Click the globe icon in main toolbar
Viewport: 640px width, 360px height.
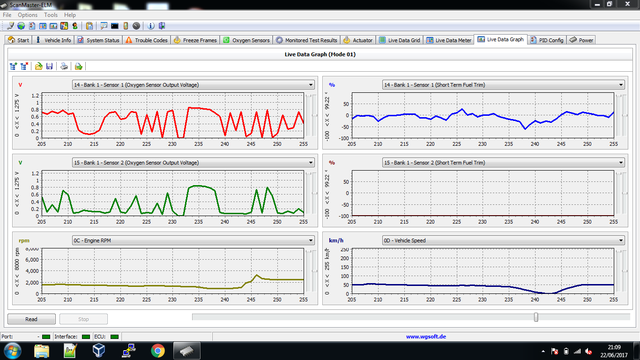tap(21, 26)
